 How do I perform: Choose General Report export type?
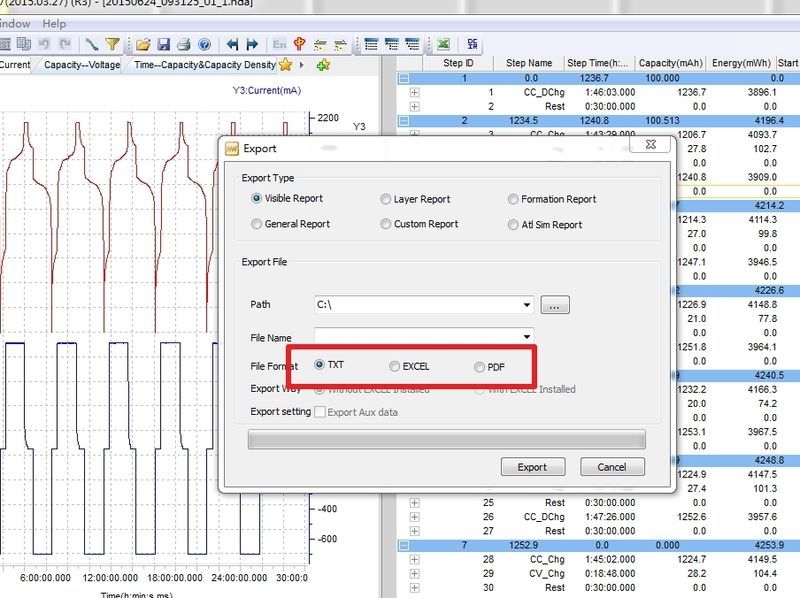pyautogui.click(x=257, y=223)
